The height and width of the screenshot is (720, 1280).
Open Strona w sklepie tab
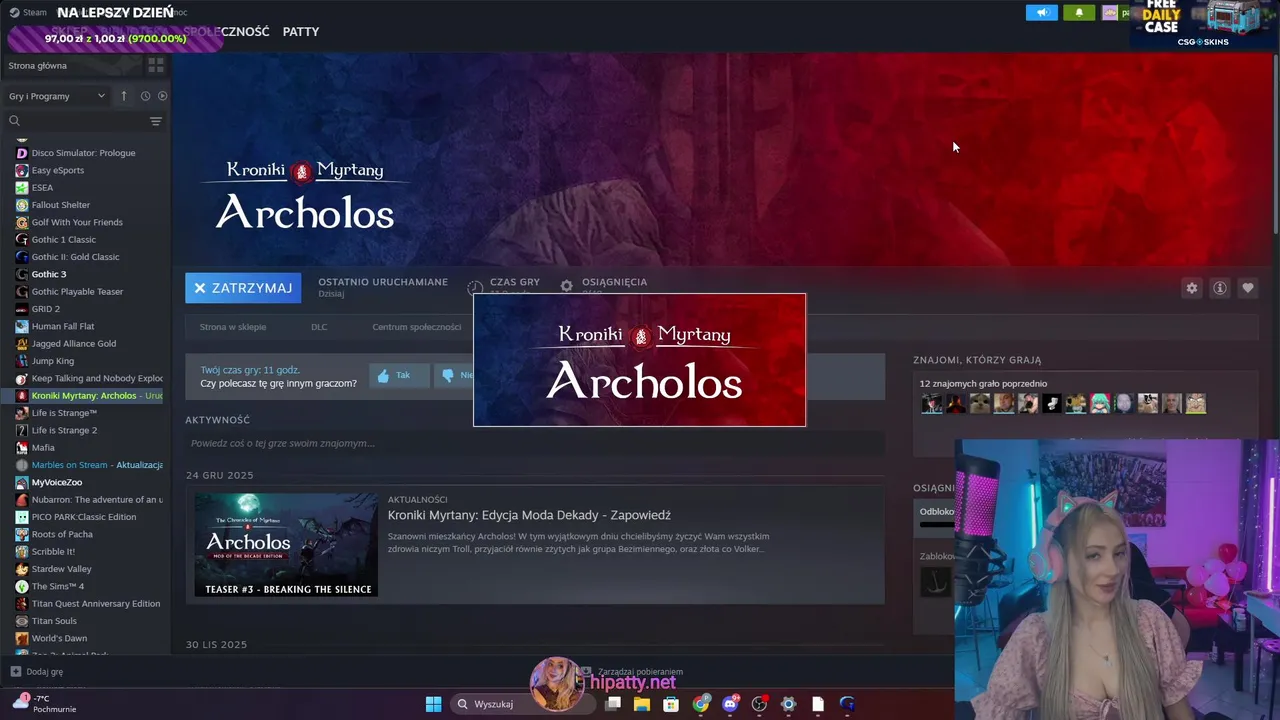(x=233, y=327)
